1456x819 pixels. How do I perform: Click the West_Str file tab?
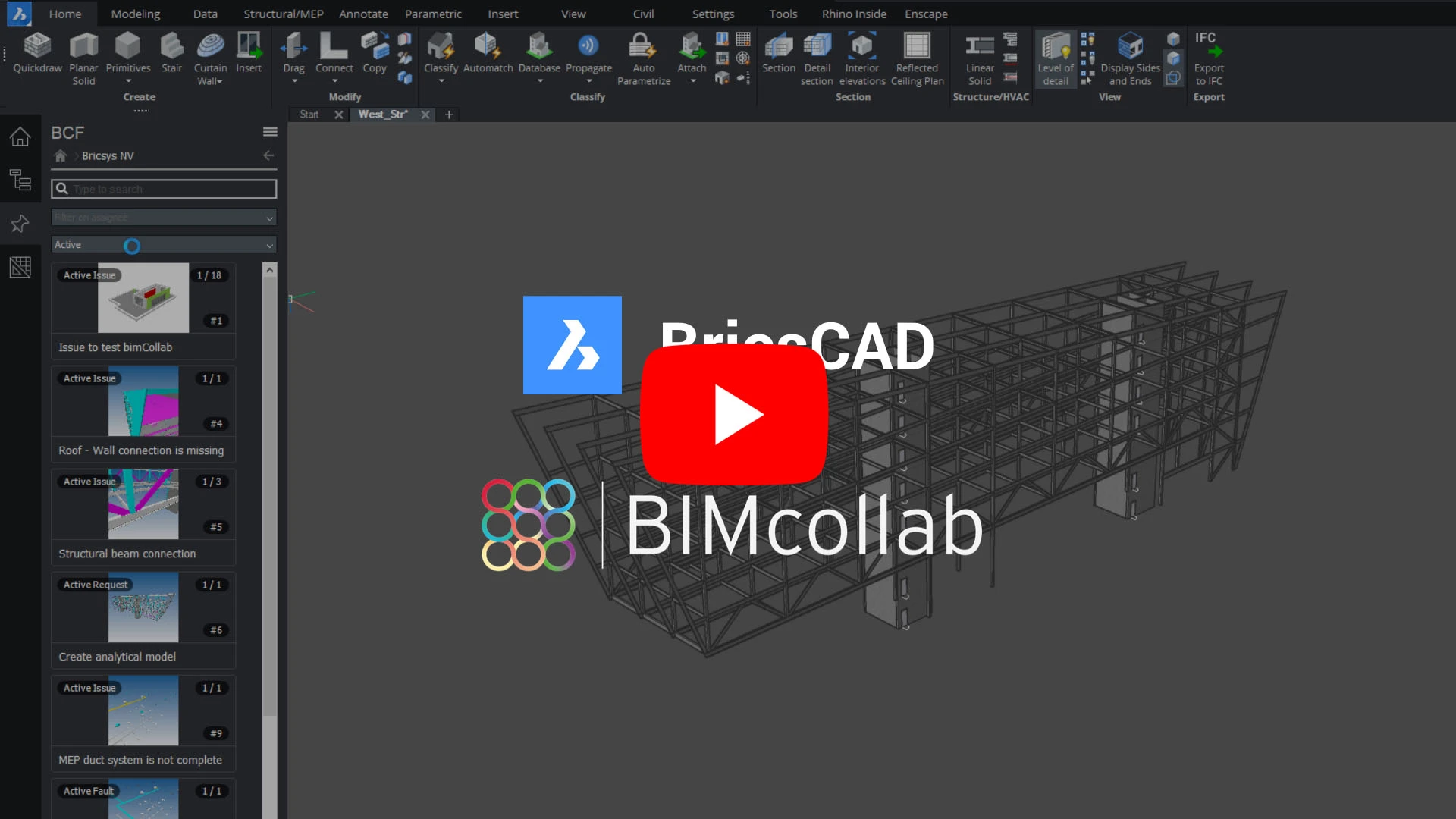click(383, 114)
